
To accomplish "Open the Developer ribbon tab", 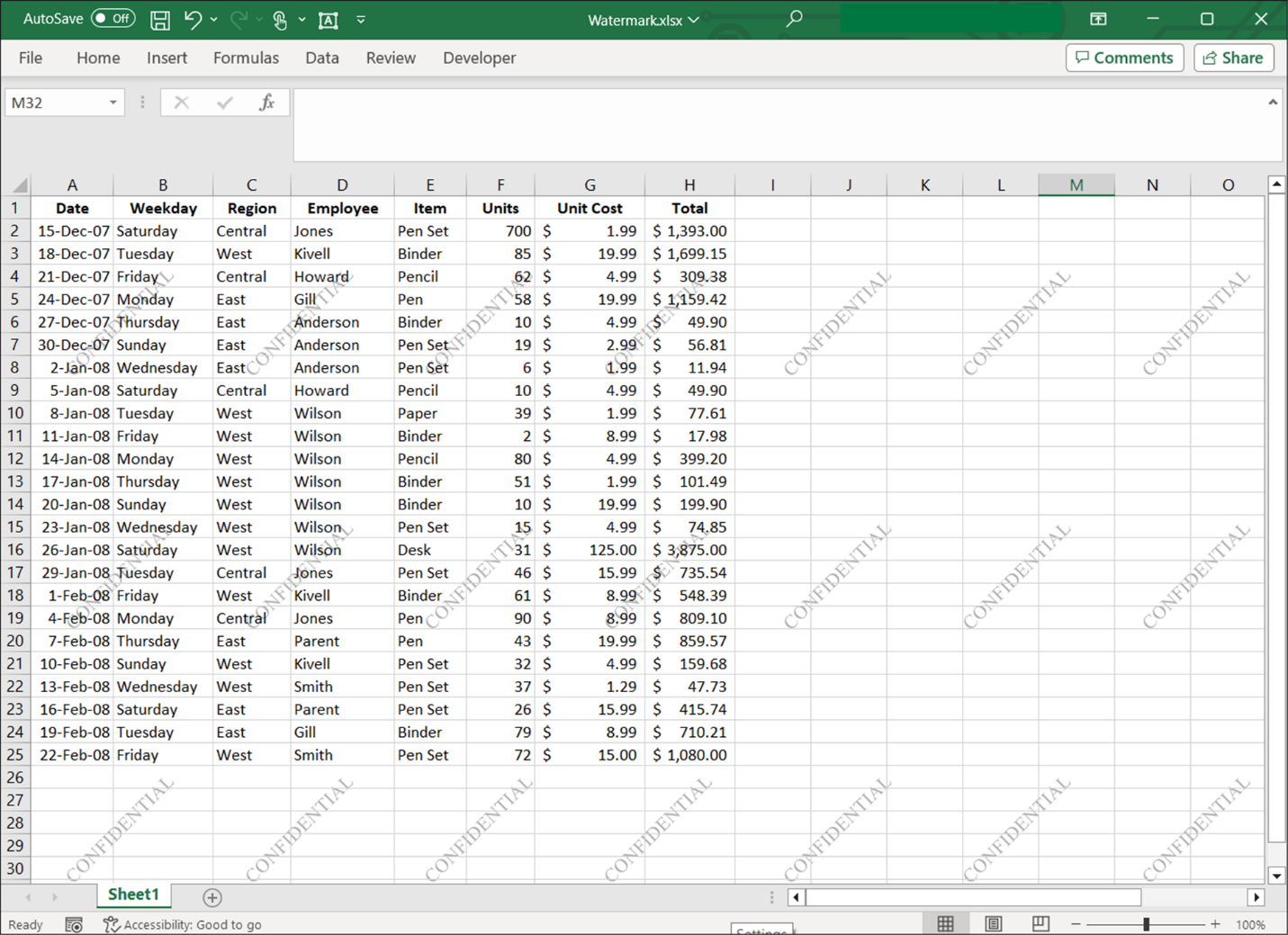I will tap(479, 58).
